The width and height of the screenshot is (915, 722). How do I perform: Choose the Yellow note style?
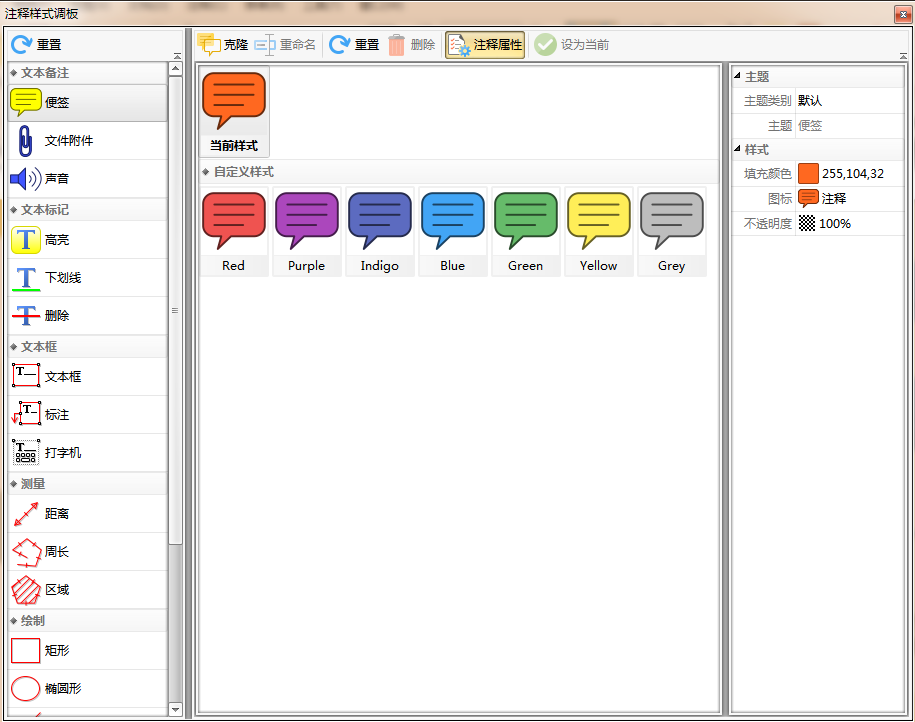coord(599,232)
